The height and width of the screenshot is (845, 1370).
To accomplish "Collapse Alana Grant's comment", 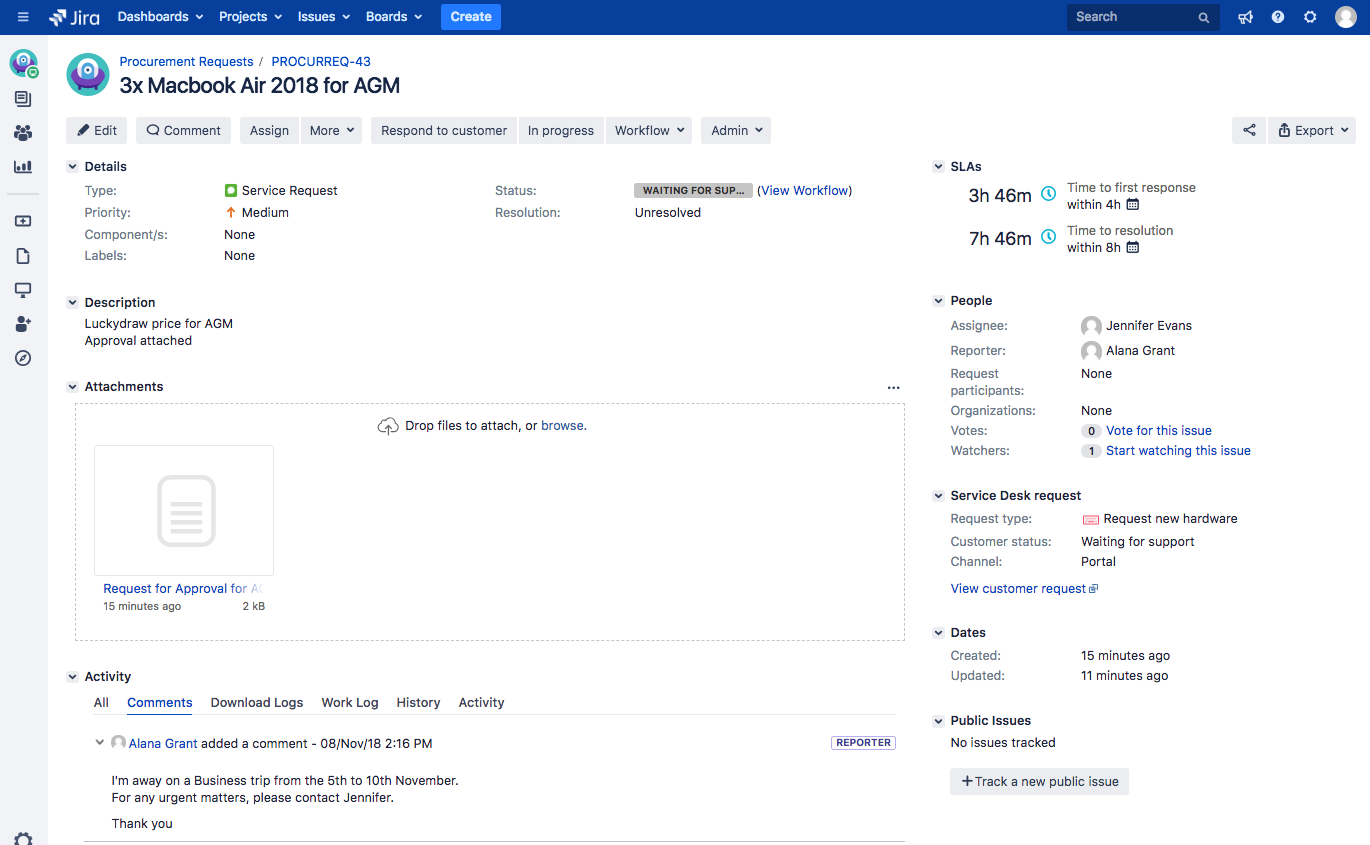I will [x=100, y=743].
